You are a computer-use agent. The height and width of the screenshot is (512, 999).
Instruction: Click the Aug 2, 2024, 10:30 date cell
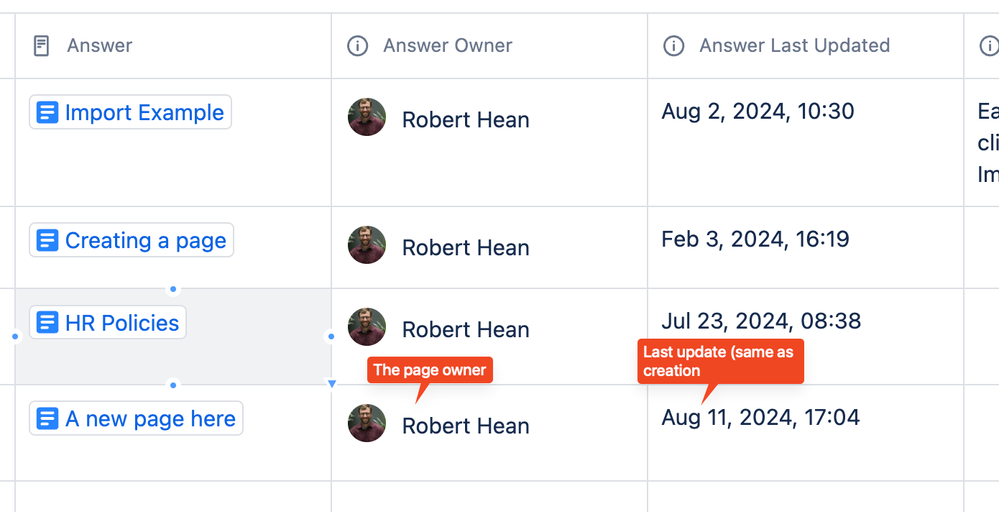coord(757,111)
